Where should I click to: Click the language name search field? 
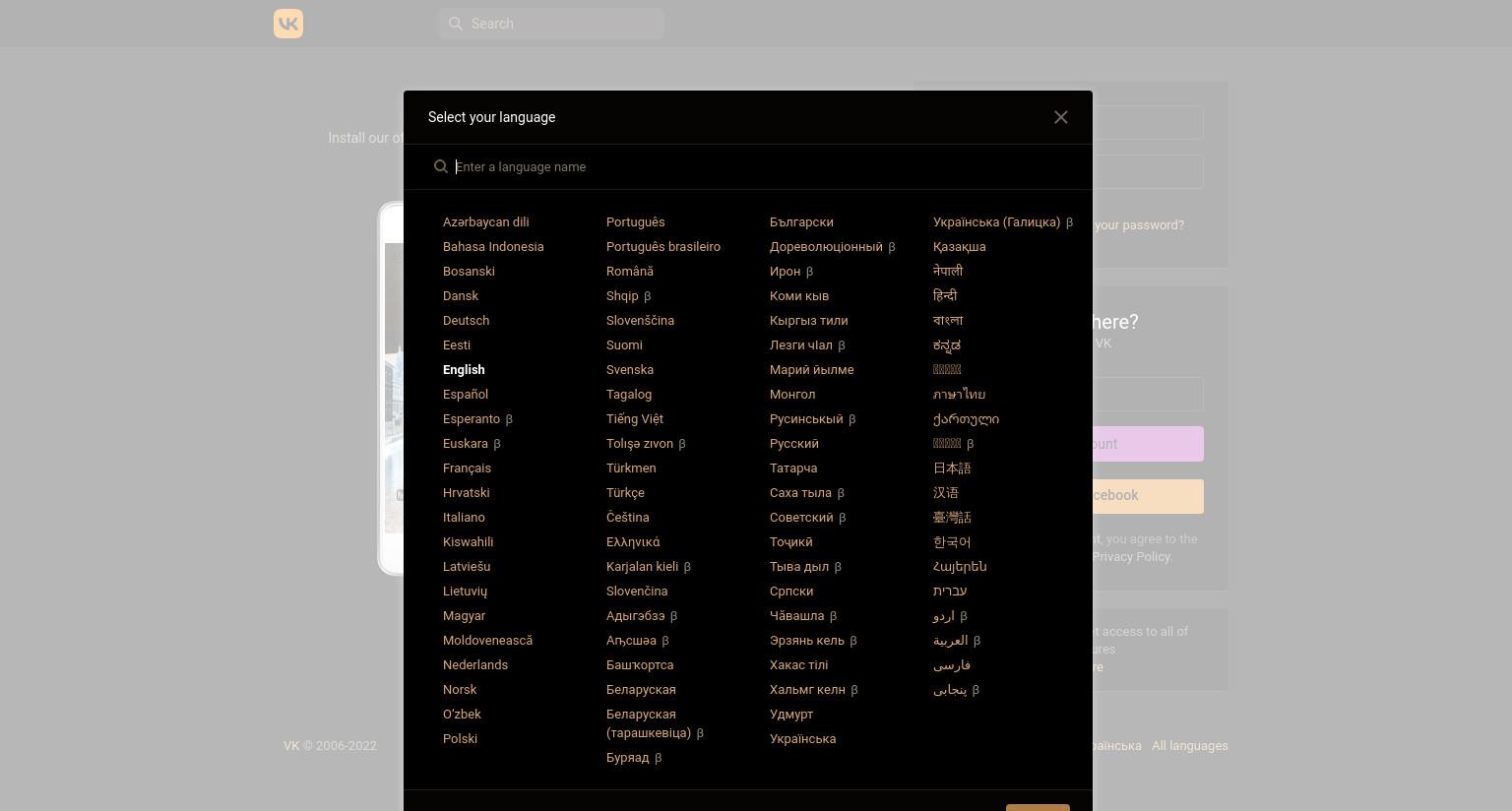tap(748, 167)
